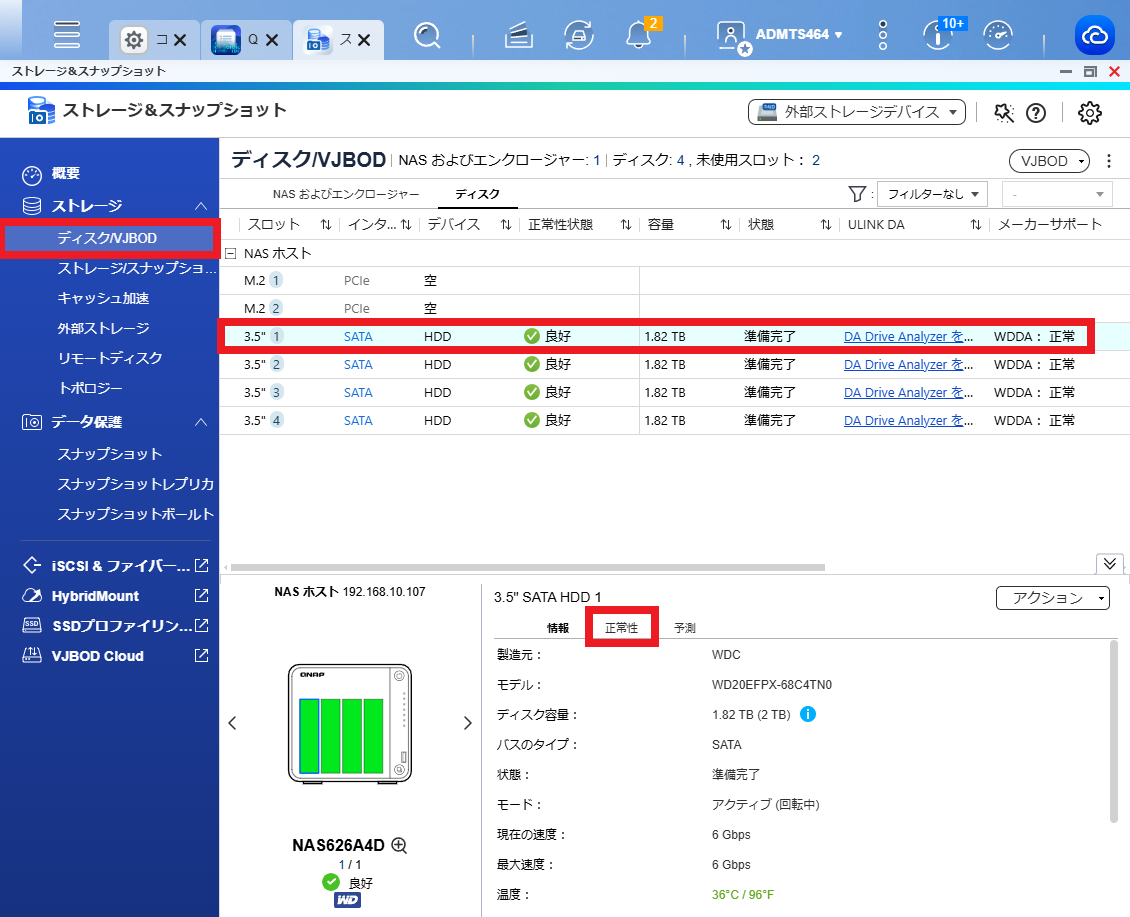Open the QTS main hamburger menu
1130x917 pixels.
point(66,35)
